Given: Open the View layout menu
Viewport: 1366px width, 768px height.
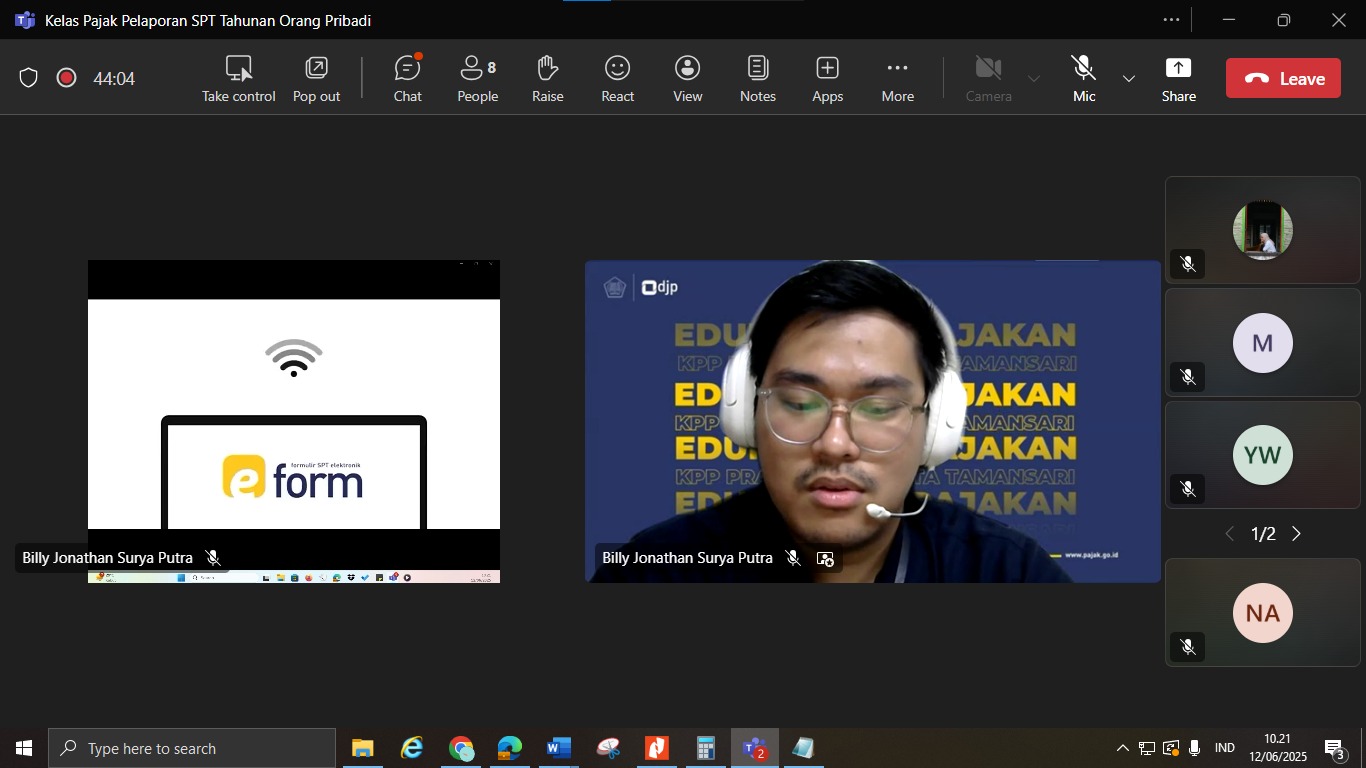Looking at the screenshot, I should click(687, 78).
